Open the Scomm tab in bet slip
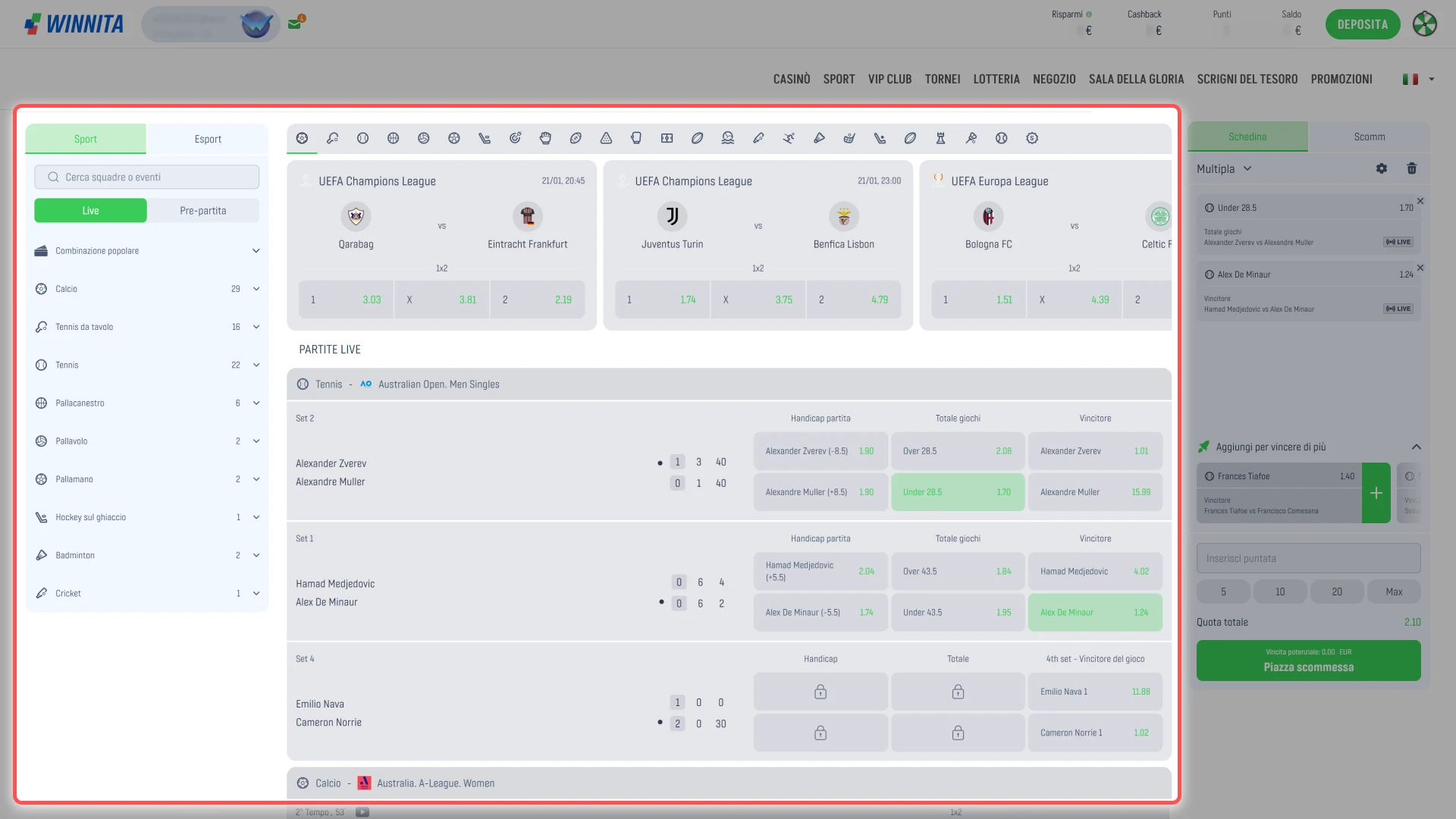1456x819 pixels. click(x=1369, y=137)
